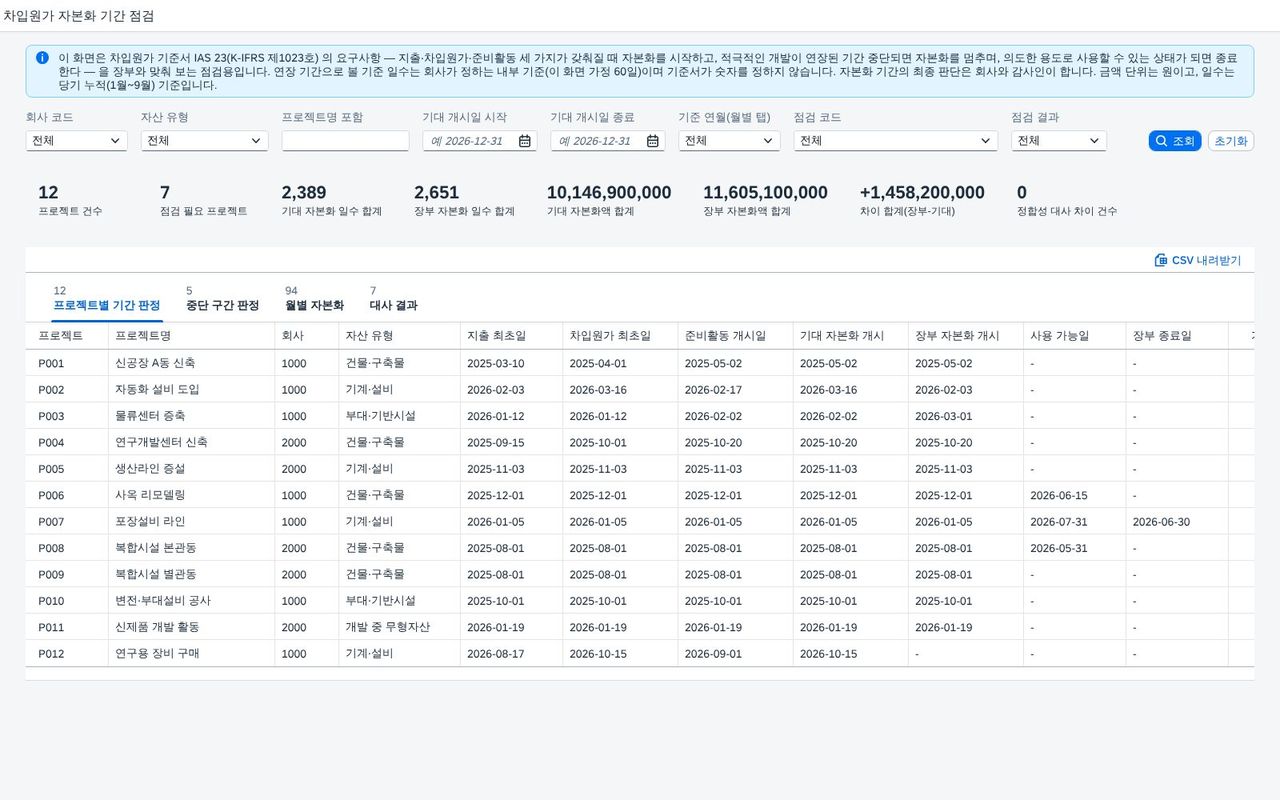Click 사용 가능일 value 2026-06-15
This screenshot has width=1280, height=800.
click(x=1059, y=496)
